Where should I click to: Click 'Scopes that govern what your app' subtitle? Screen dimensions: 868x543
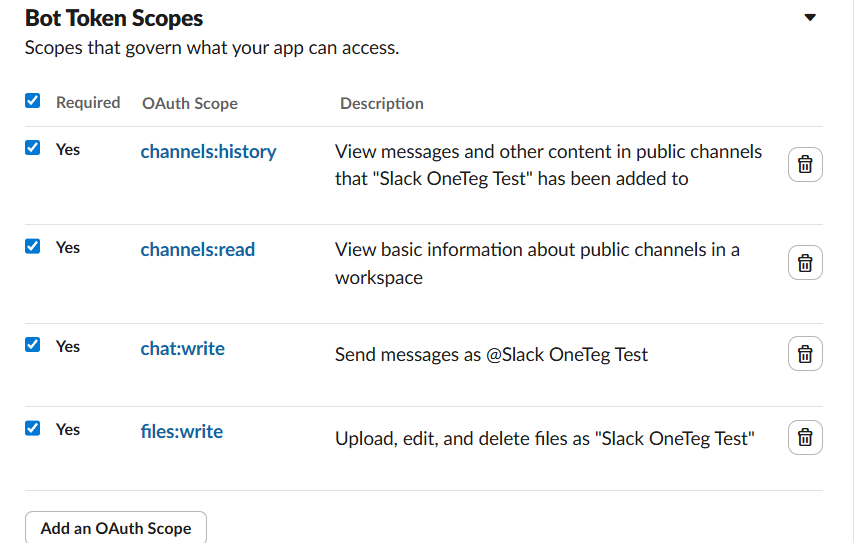click(211, 48)
